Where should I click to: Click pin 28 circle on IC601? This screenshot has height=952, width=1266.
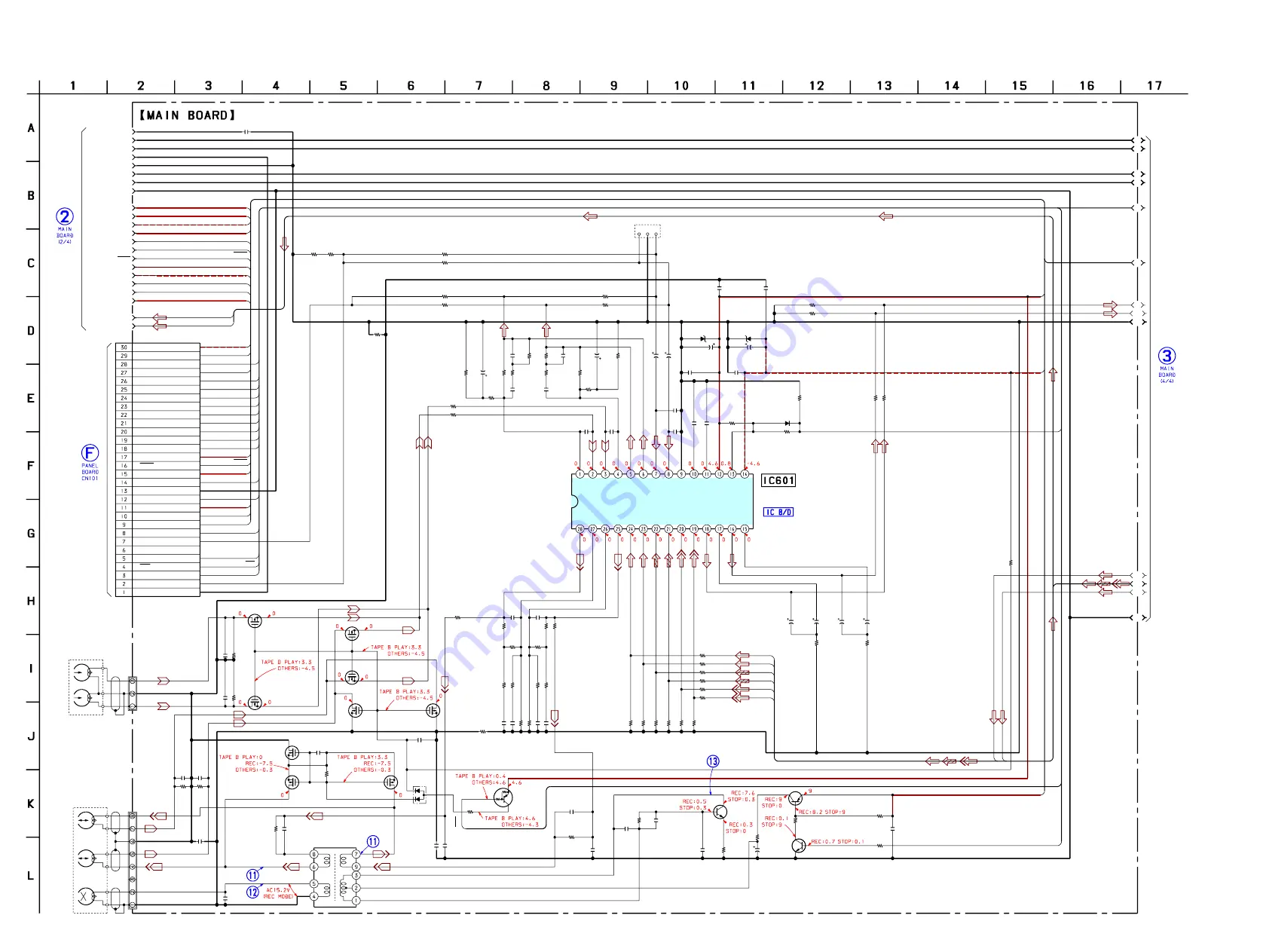coord(579,529)
